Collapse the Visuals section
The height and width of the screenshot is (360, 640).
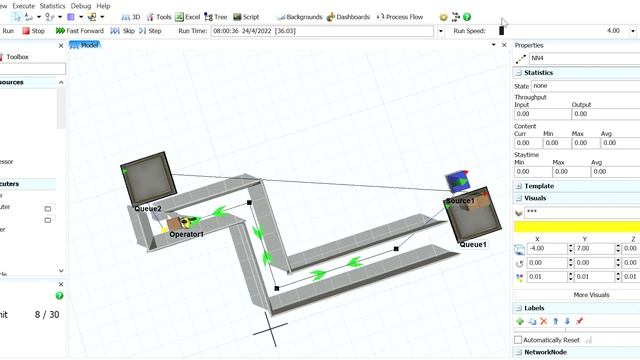coord(518,198)
